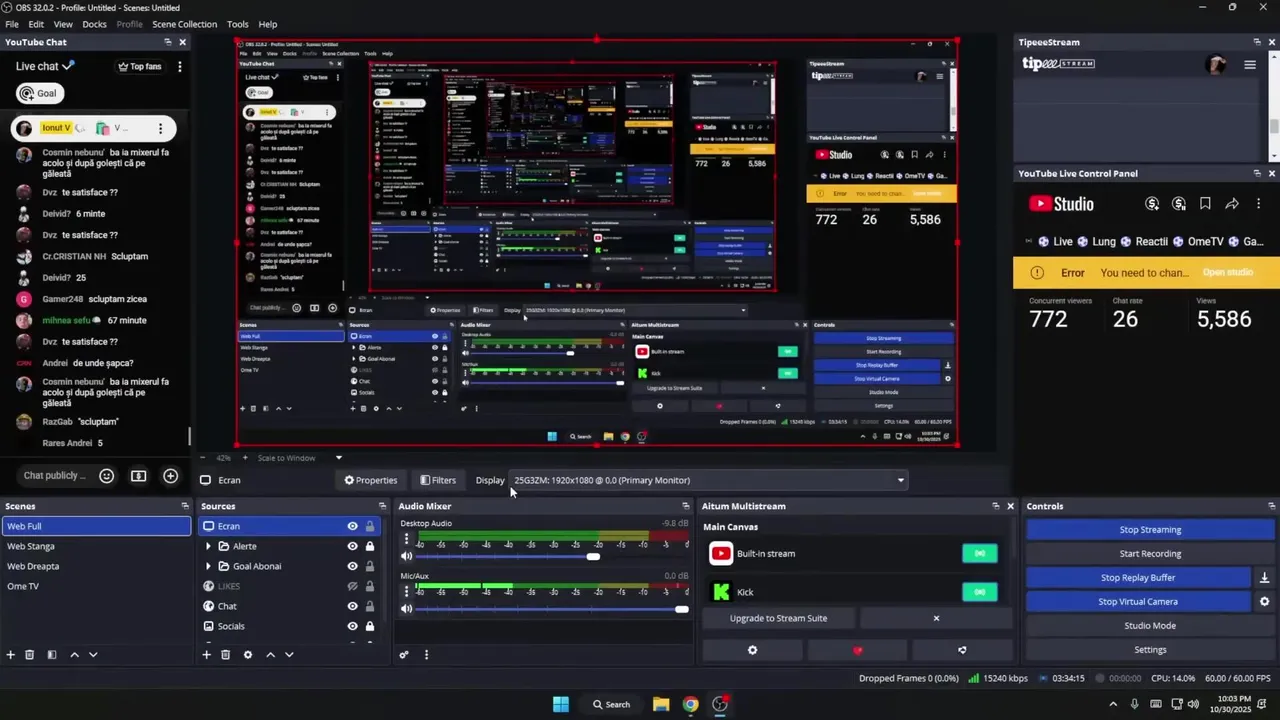The height and width of the screenshot is (720, 1280).
Task: Open Audio Mixer toolbar three-dot menu
Action: [x=426, y=655]
